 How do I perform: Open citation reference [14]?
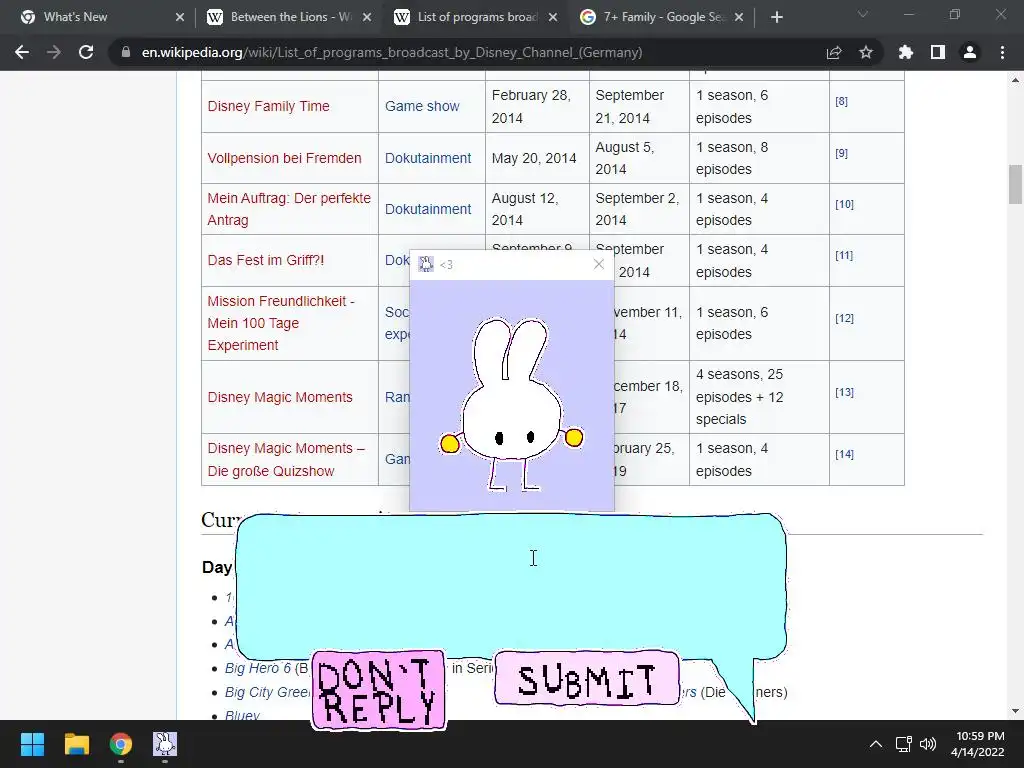[x=844, y=454]
